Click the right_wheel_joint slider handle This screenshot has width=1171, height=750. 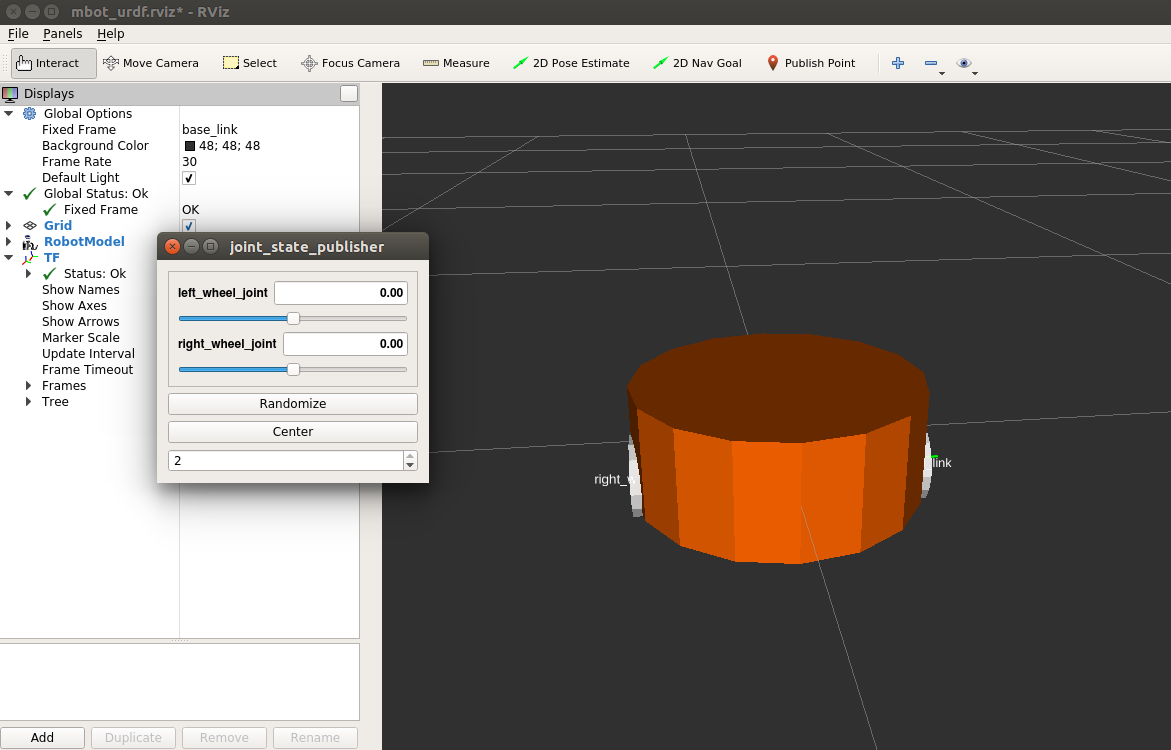[x=293, y=370]
